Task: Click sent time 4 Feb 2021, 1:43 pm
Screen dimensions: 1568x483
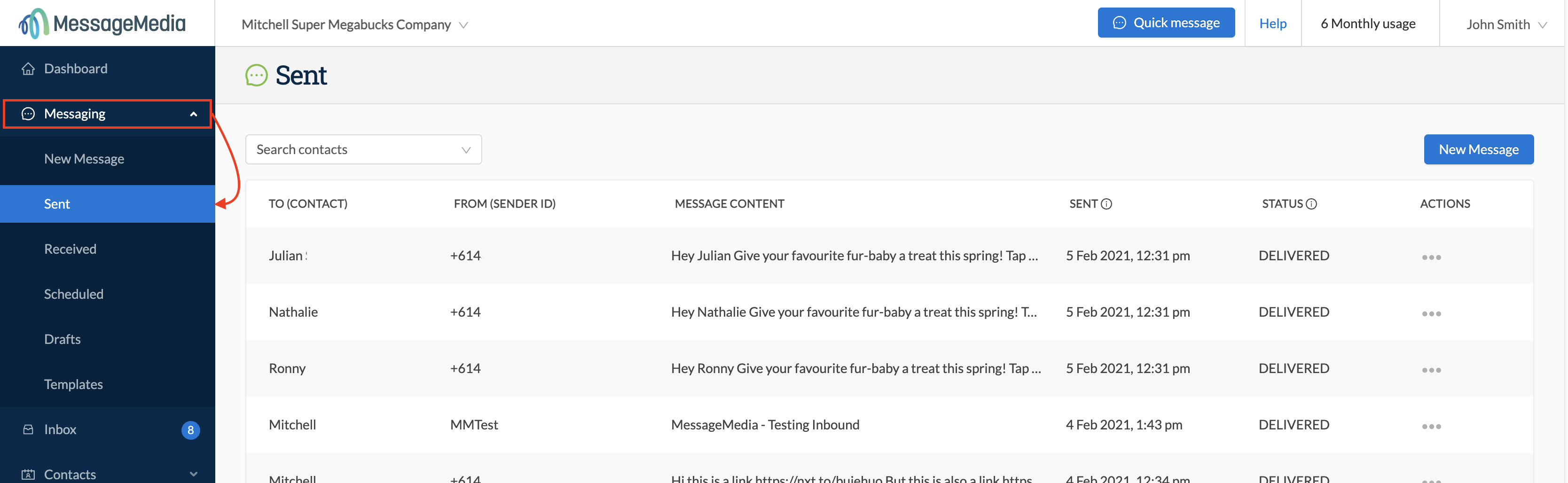Action: click(1124, 425)
